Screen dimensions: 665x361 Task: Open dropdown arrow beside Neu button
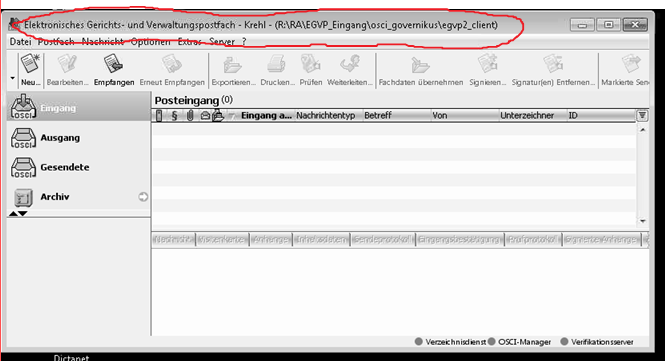[12, 78]
